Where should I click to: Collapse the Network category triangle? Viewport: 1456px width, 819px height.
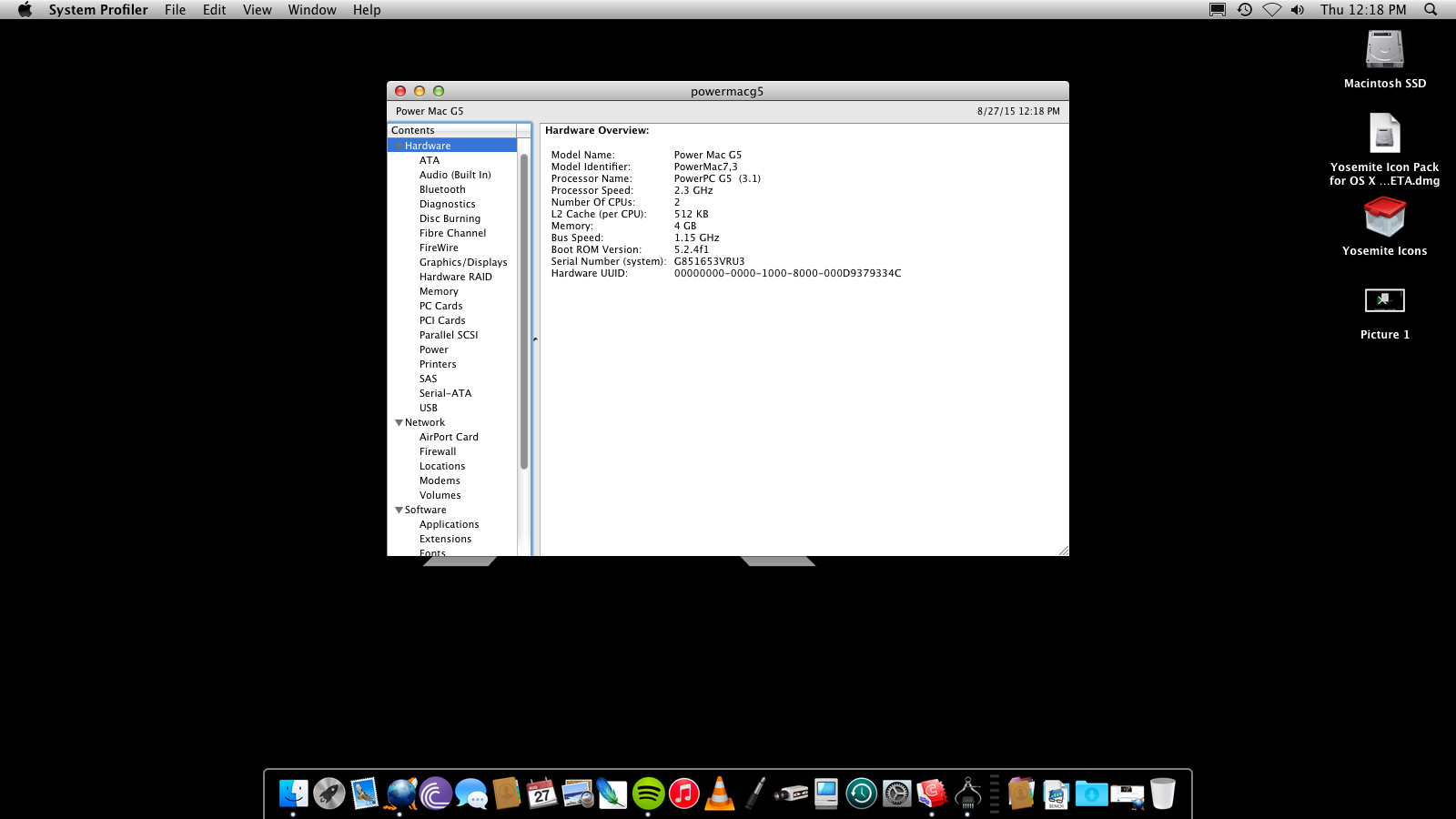[x=399, y=422]
